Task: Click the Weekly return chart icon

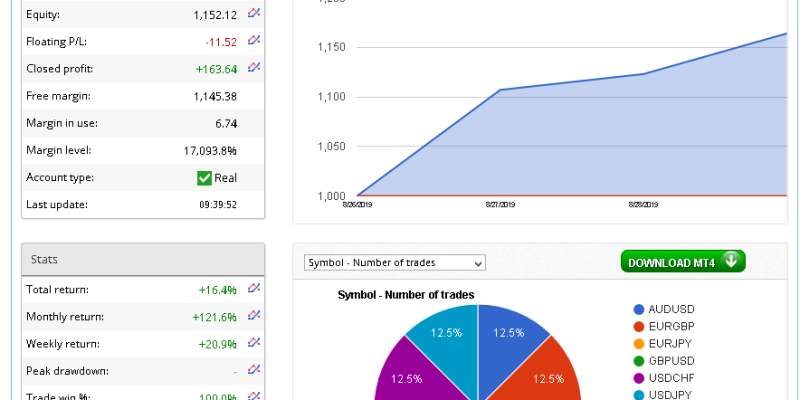Action: pyautogui.click(x=254, y=343)
